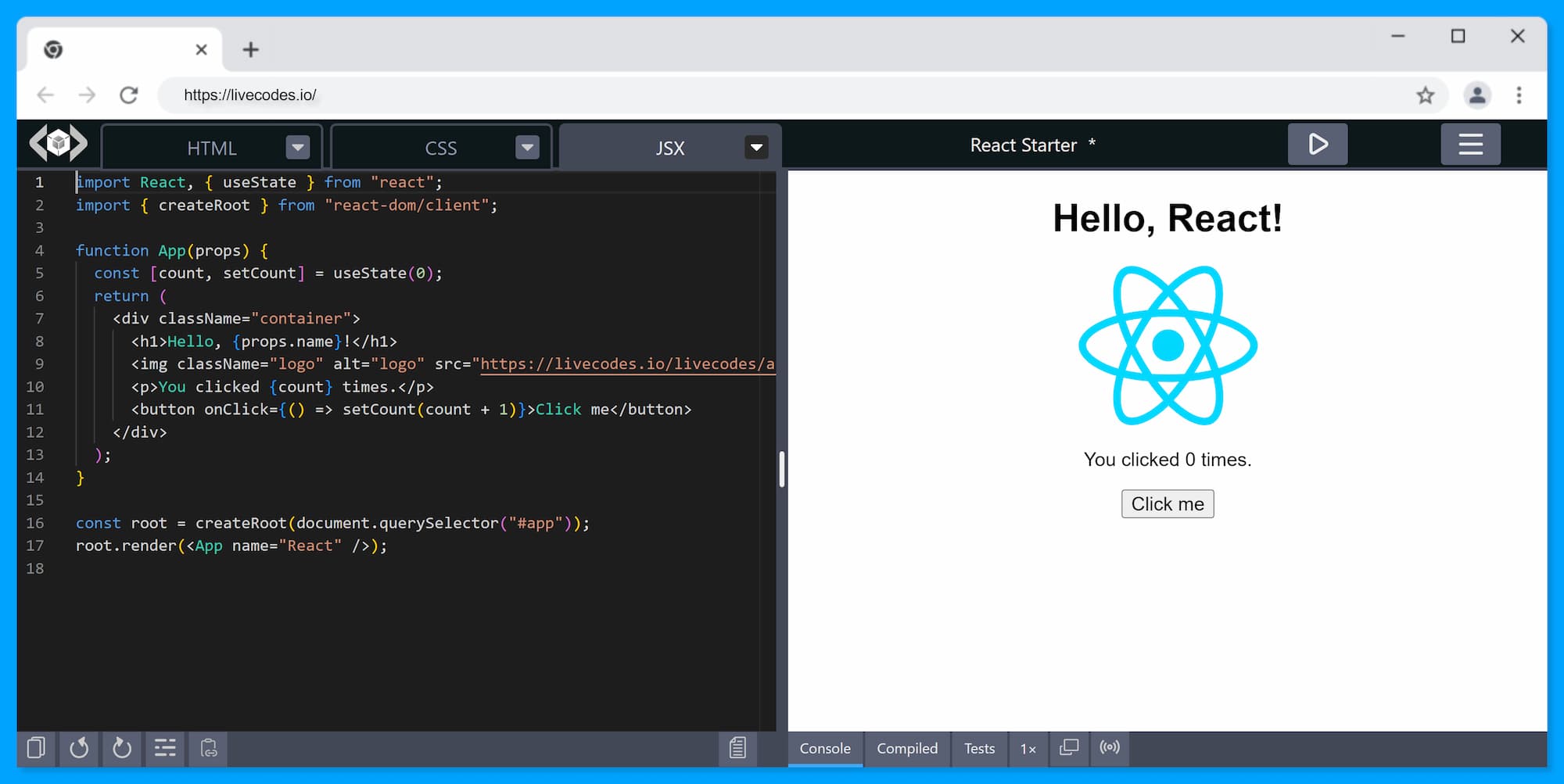Screen dimensions: 1564x784
Task: Open the editor settings document icon
Action: 737,748
